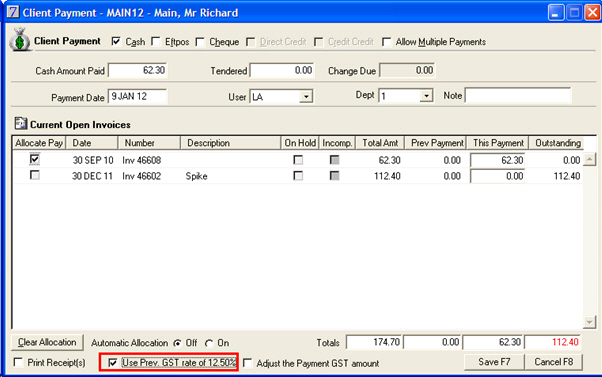The width and height of the screenshot is (602, 377).
Task: Click the Cancel F8 button
Action: [554, 362]
